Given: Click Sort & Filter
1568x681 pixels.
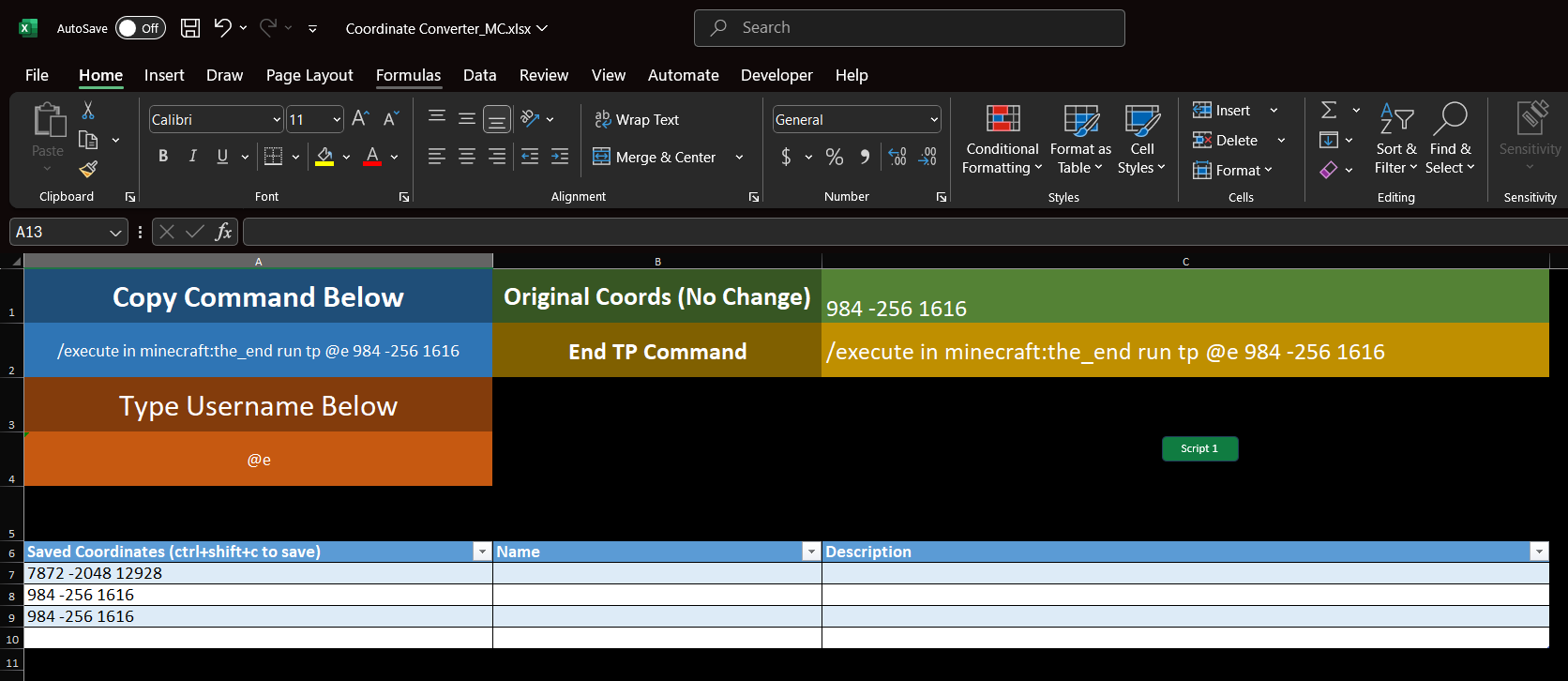Looking at the screenshot, I should [x=1396, y=141].
